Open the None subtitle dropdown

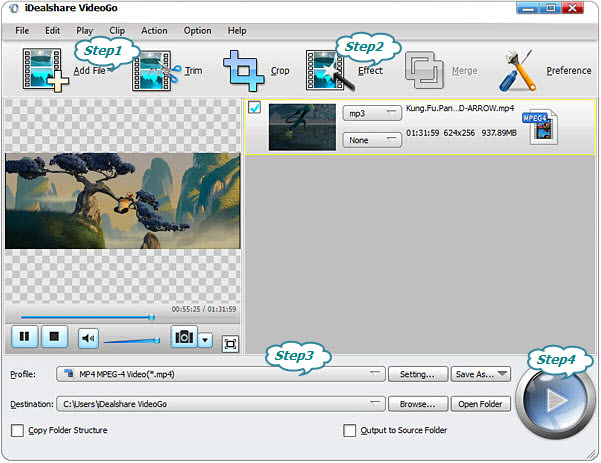click(x=372, y=140)
